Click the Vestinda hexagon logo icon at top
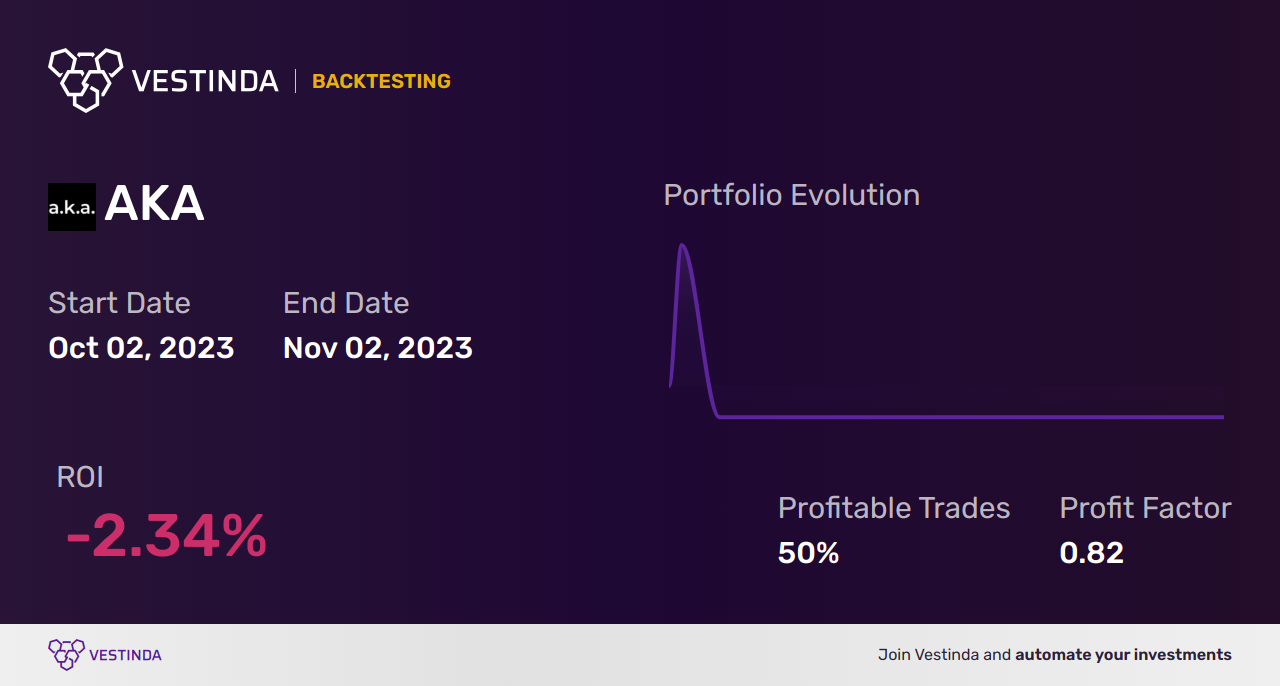Viewport: 1280px width, 686px height. [x=86, y=80]
